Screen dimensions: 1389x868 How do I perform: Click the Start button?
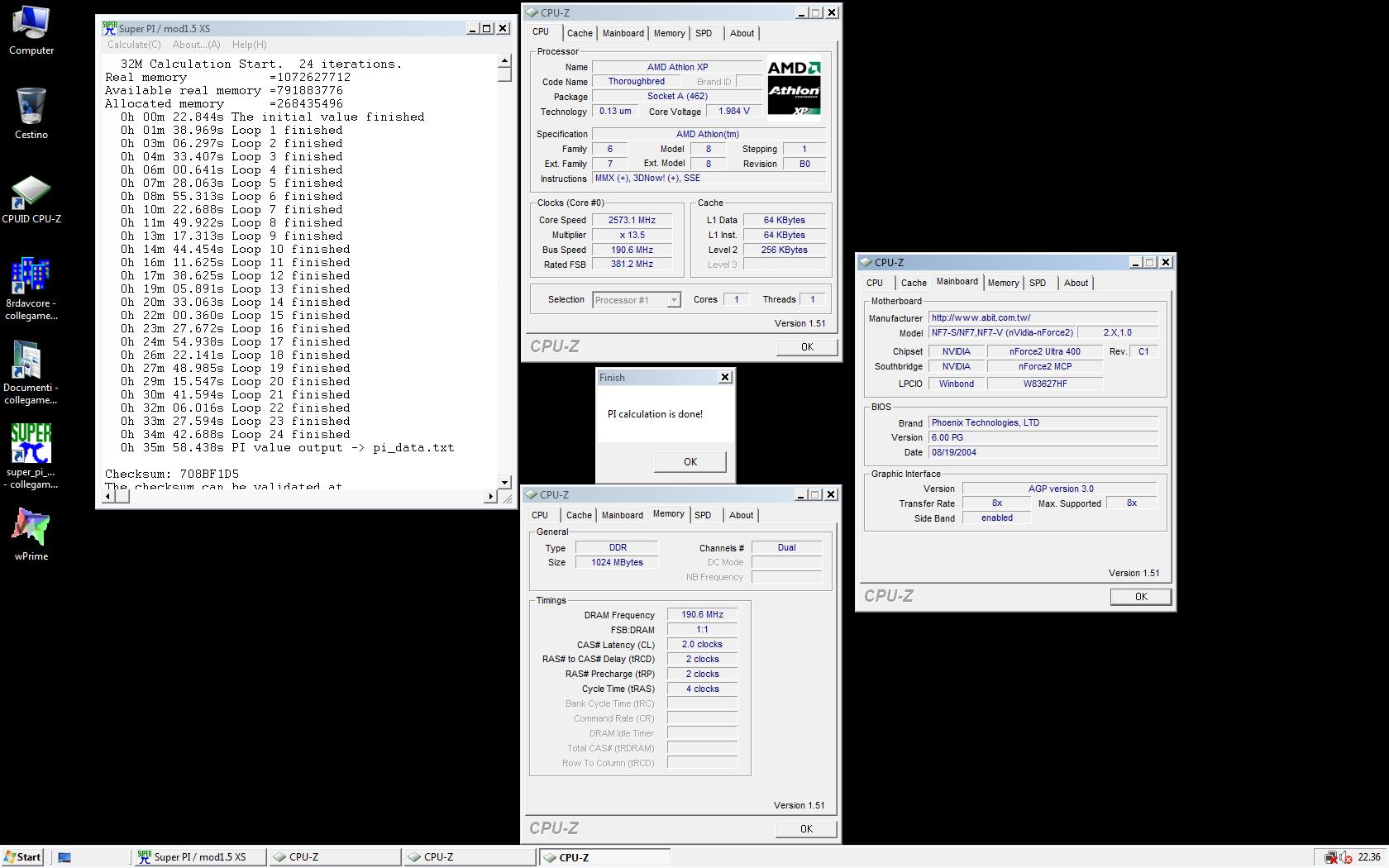23,857
